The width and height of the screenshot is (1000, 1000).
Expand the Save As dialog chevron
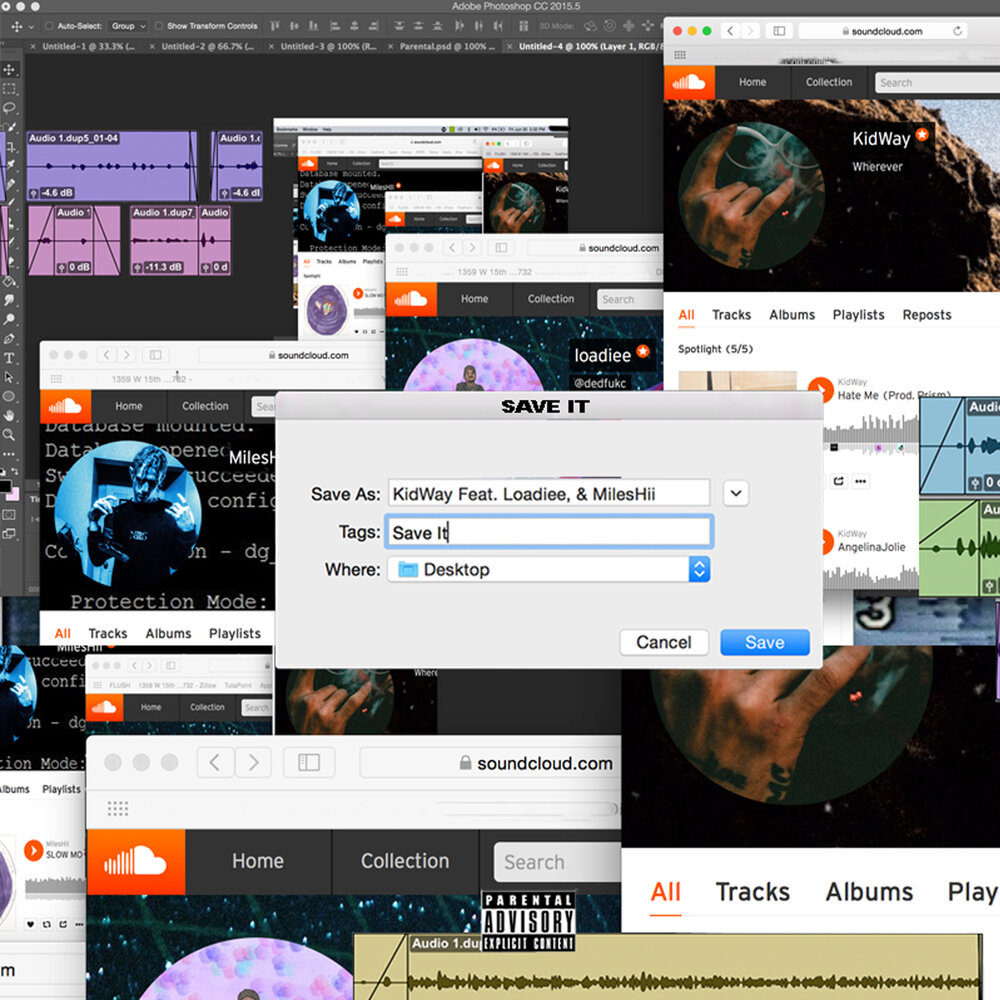tap(736, 493)
